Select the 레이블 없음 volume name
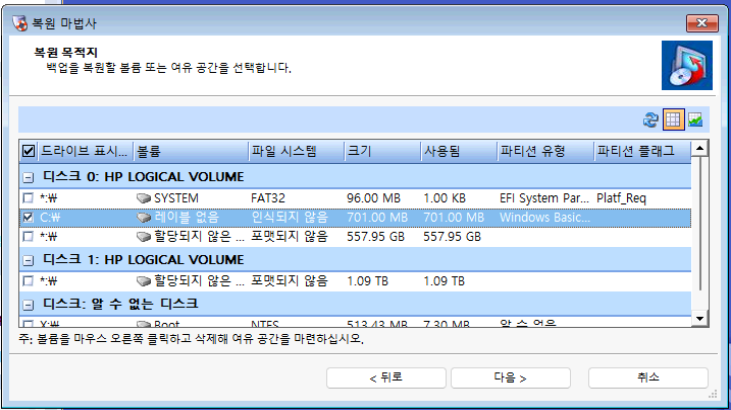This screenshot has height=410, width=731. [x=186, y=217]
